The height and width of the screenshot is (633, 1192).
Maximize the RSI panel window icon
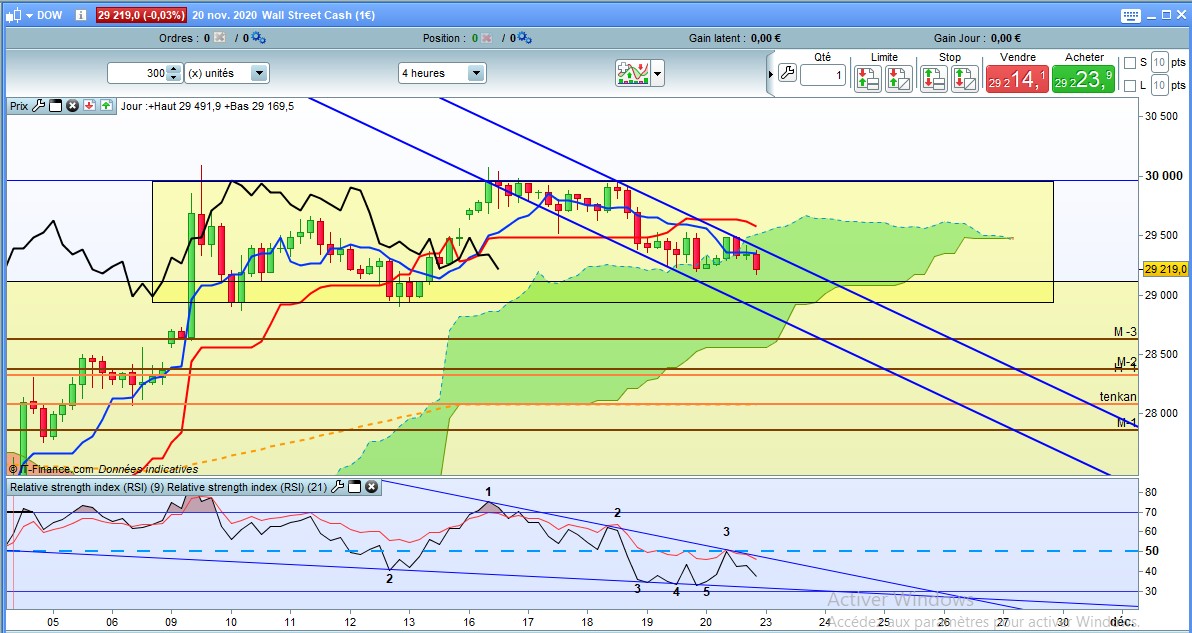click(354, 486)
